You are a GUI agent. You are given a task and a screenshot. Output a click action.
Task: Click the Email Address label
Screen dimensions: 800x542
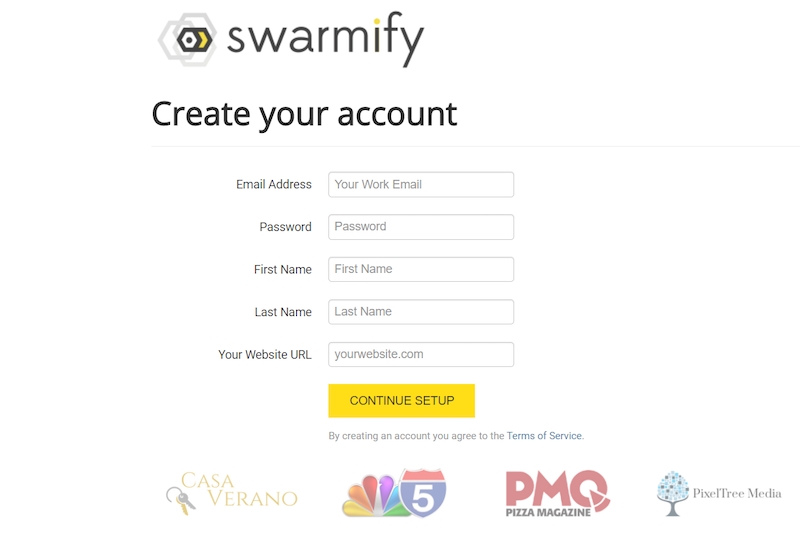click(273, 184)
